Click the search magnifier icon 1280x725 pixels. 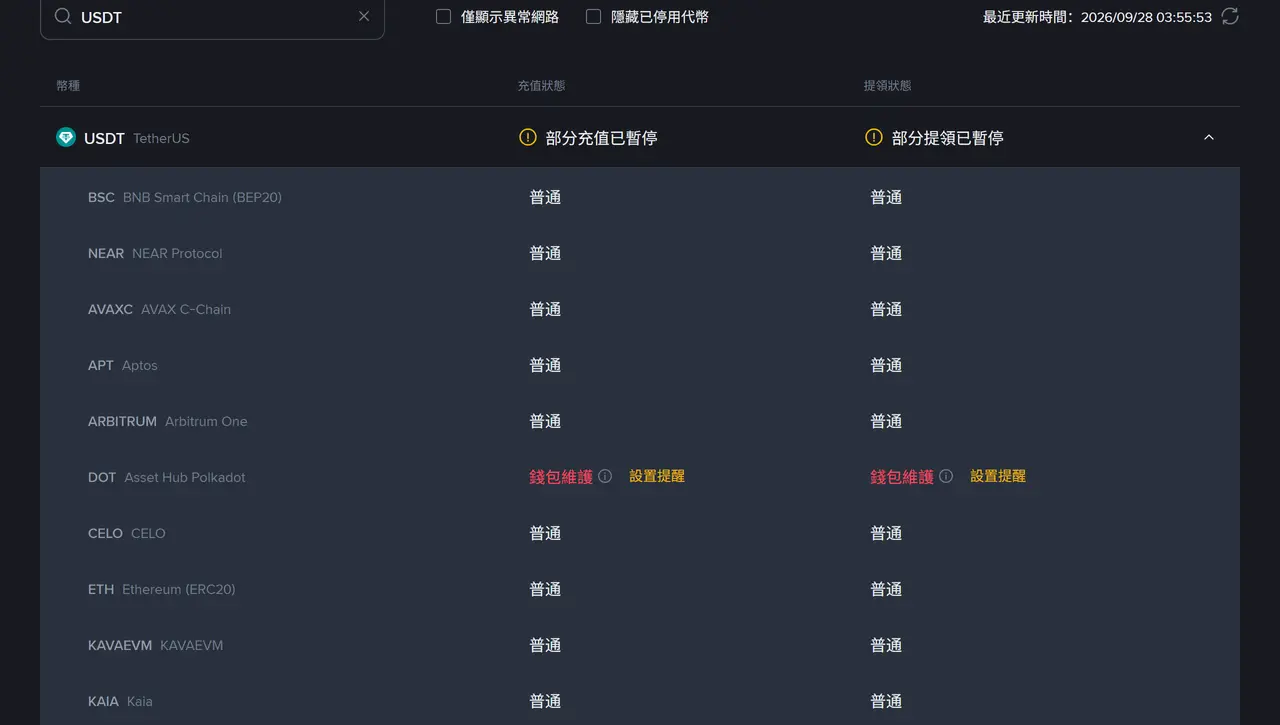[63, 17]
